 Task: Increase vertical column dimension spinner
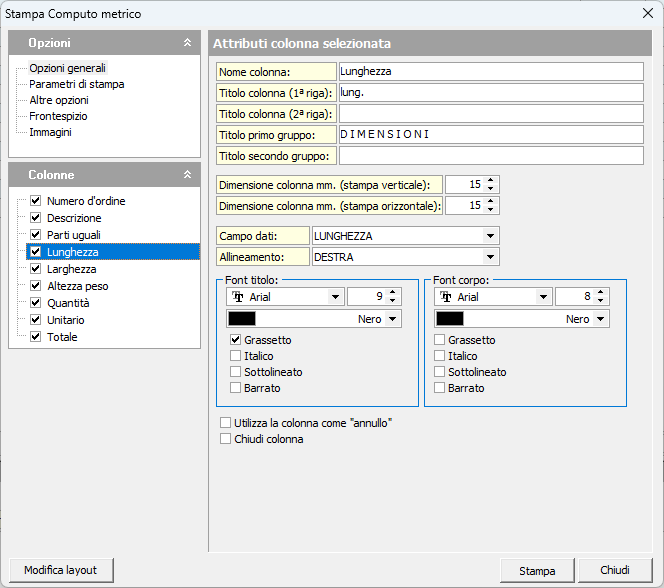(491, 180)
